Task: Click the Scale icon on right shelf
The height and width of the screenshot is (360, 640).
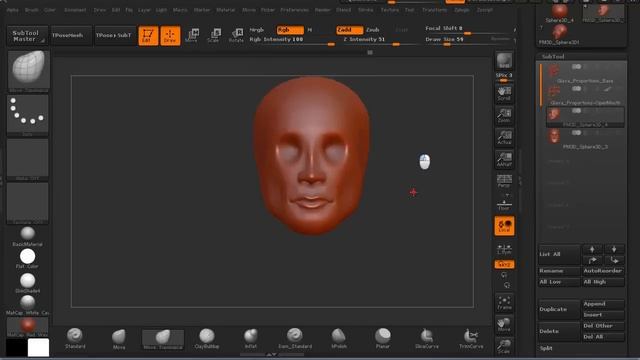Action: pyautogui.click(x=504, y=346)
